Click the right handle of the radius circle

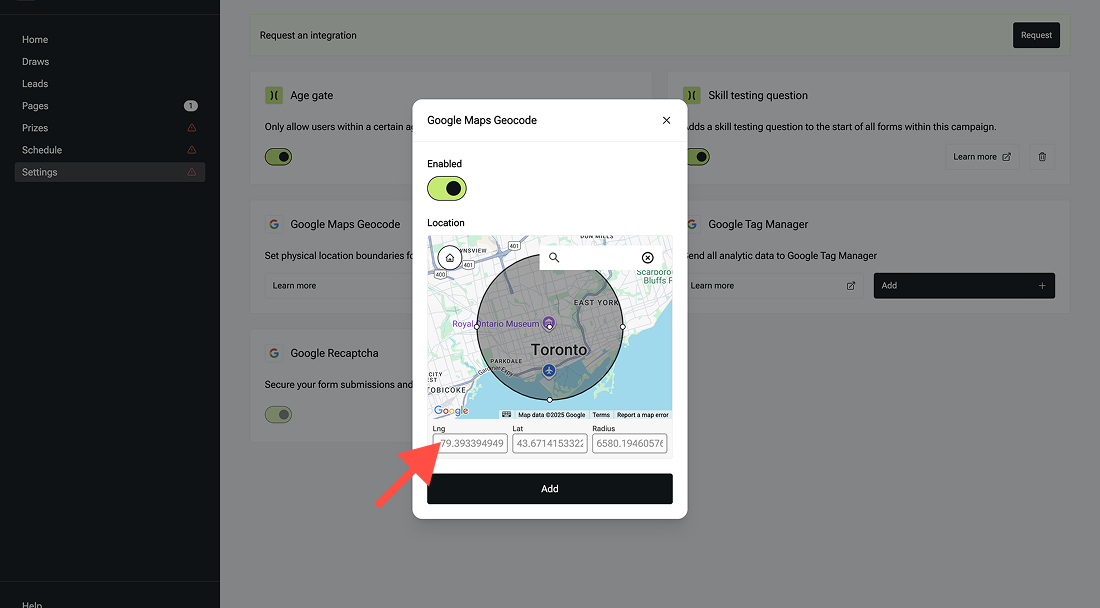623,327
